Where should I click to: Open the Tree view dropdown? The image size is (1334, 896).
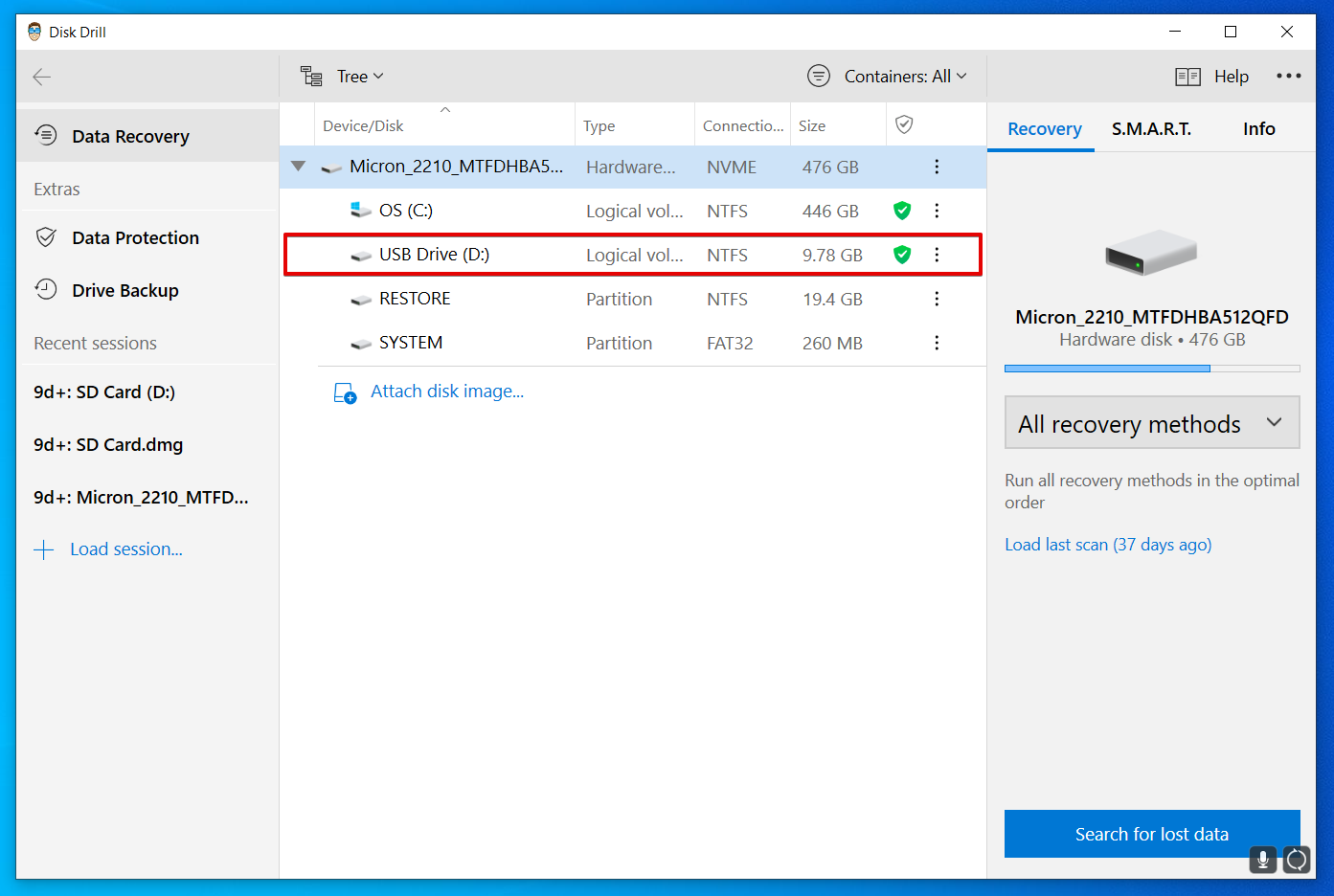pyautogui.click(x=360, y=77)
